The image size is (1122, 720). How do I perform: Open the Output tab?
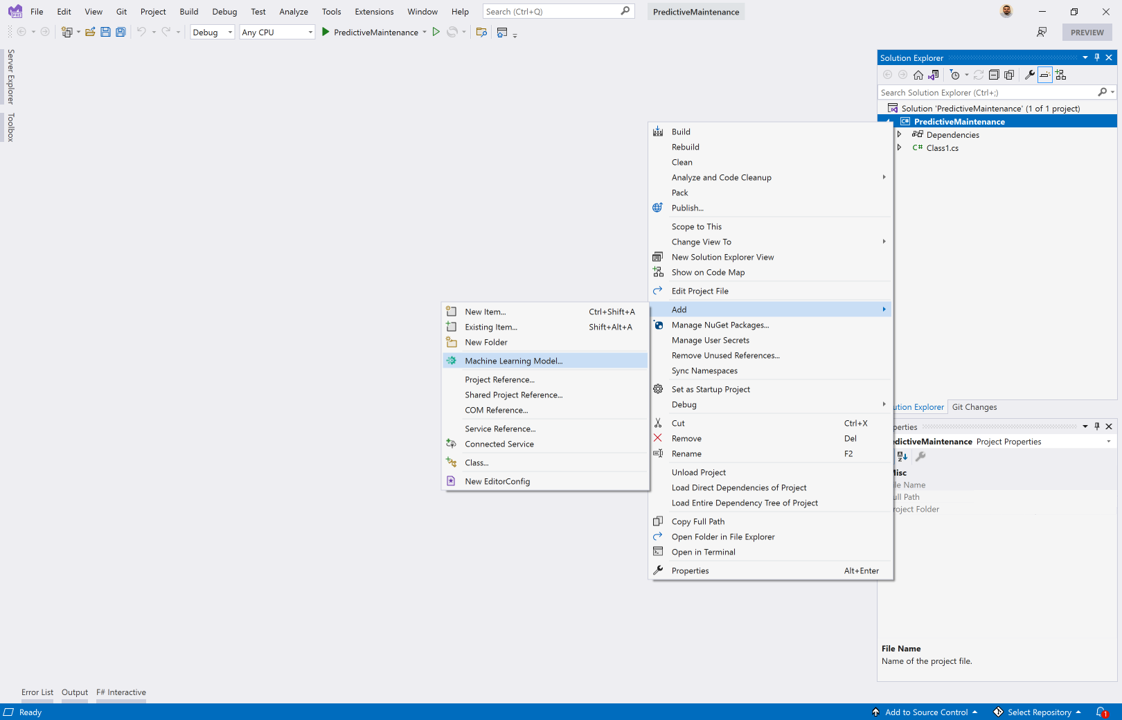click(74, 692)
